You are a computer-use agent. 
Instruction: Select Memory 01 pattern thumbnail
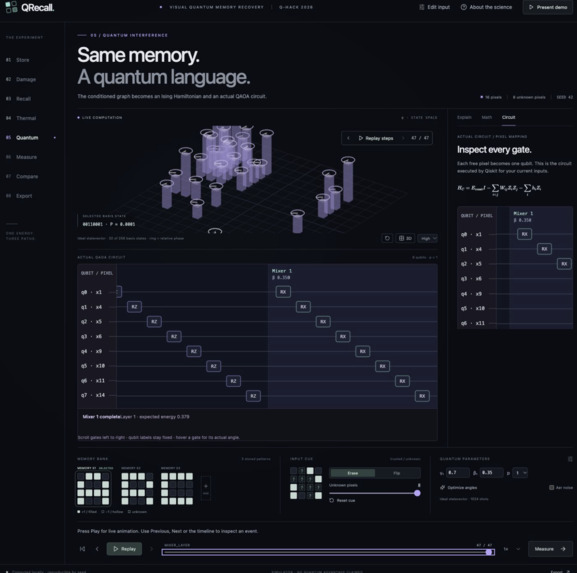[93, 488]
